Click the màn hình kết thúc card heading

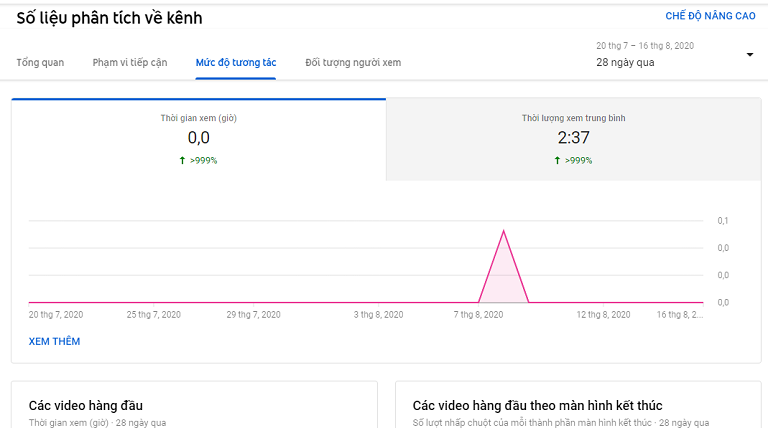click(x=537, y=405)
